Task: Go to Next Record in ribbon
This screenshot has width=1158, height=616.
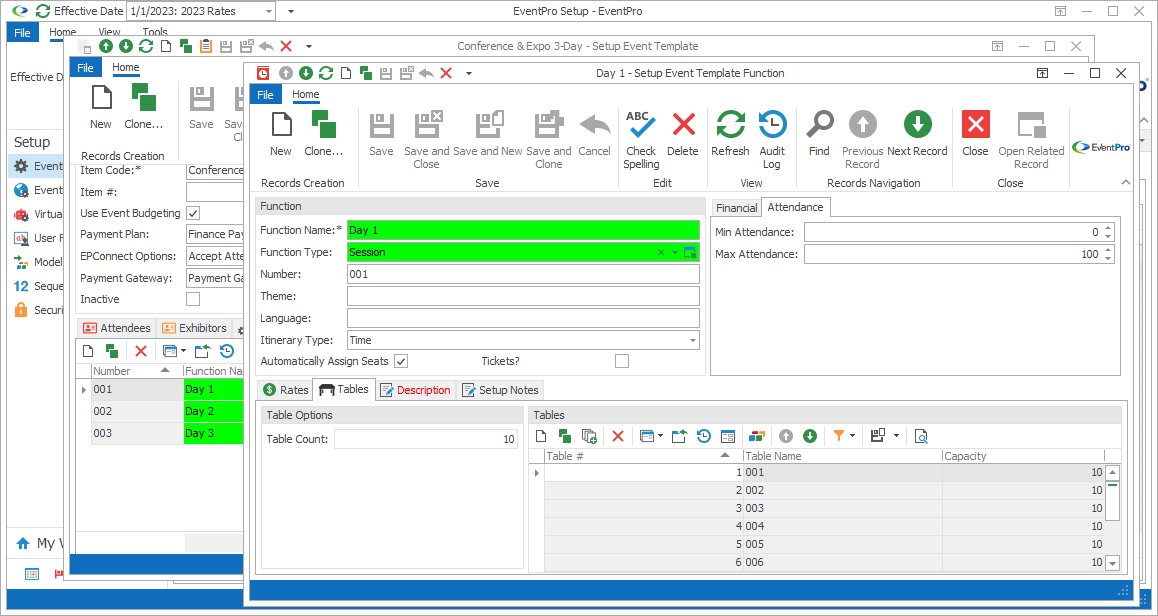Action: point(917,125)
